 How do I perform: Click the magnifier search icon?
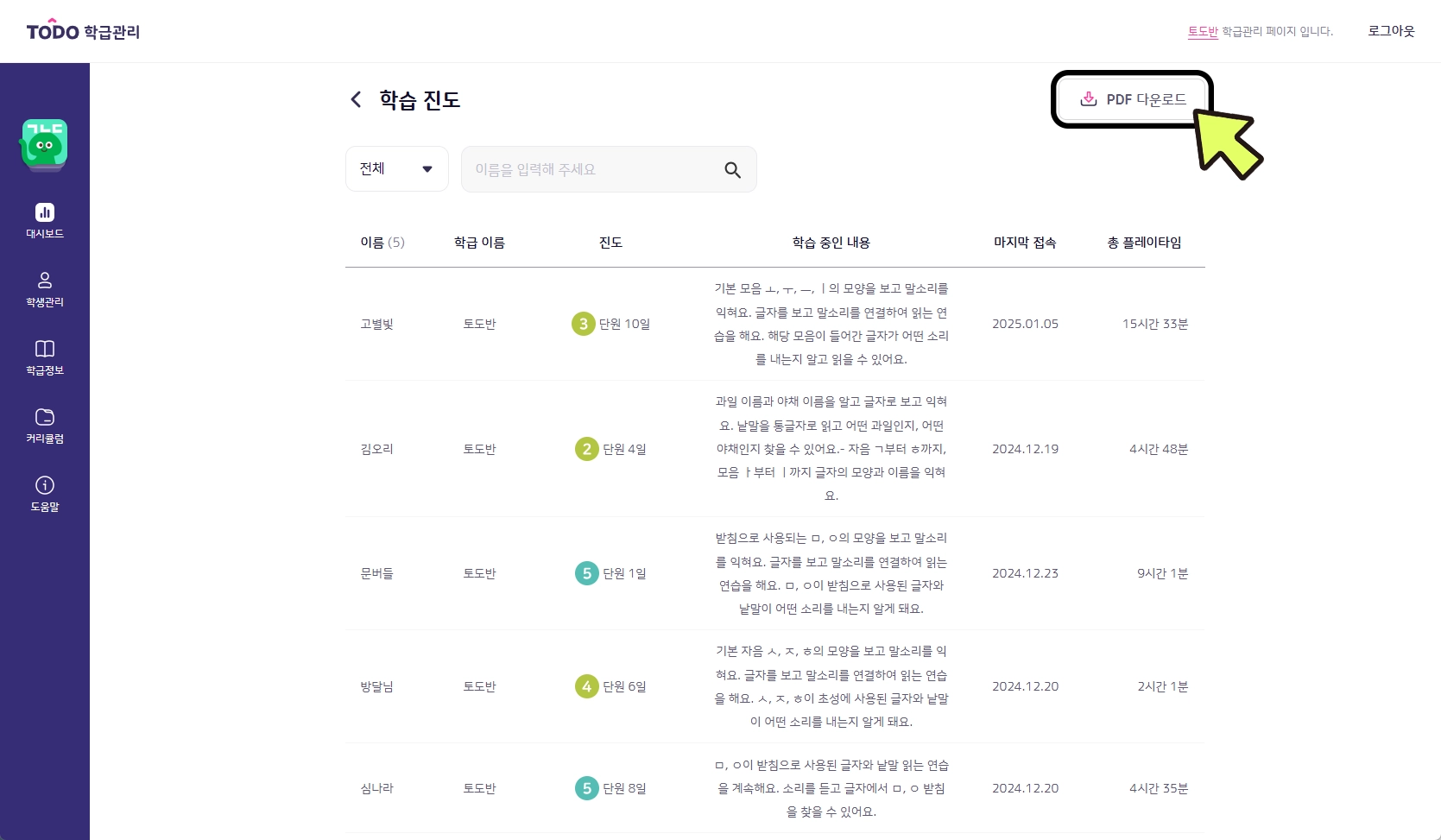tap(732, 170)
